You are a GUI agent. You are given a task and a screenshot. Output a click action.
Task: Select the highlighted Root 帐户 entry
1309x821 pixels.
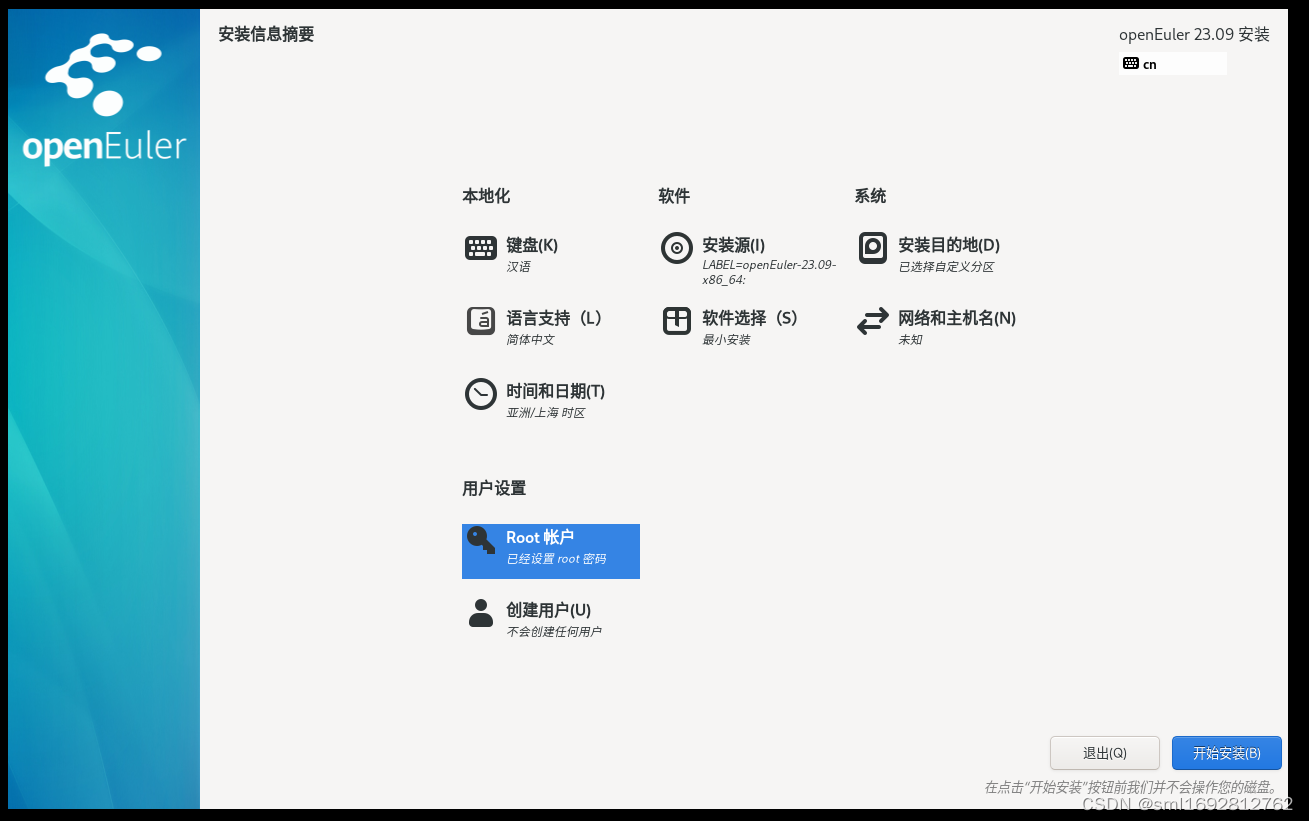pyautogui.click(x=550, y=551)
